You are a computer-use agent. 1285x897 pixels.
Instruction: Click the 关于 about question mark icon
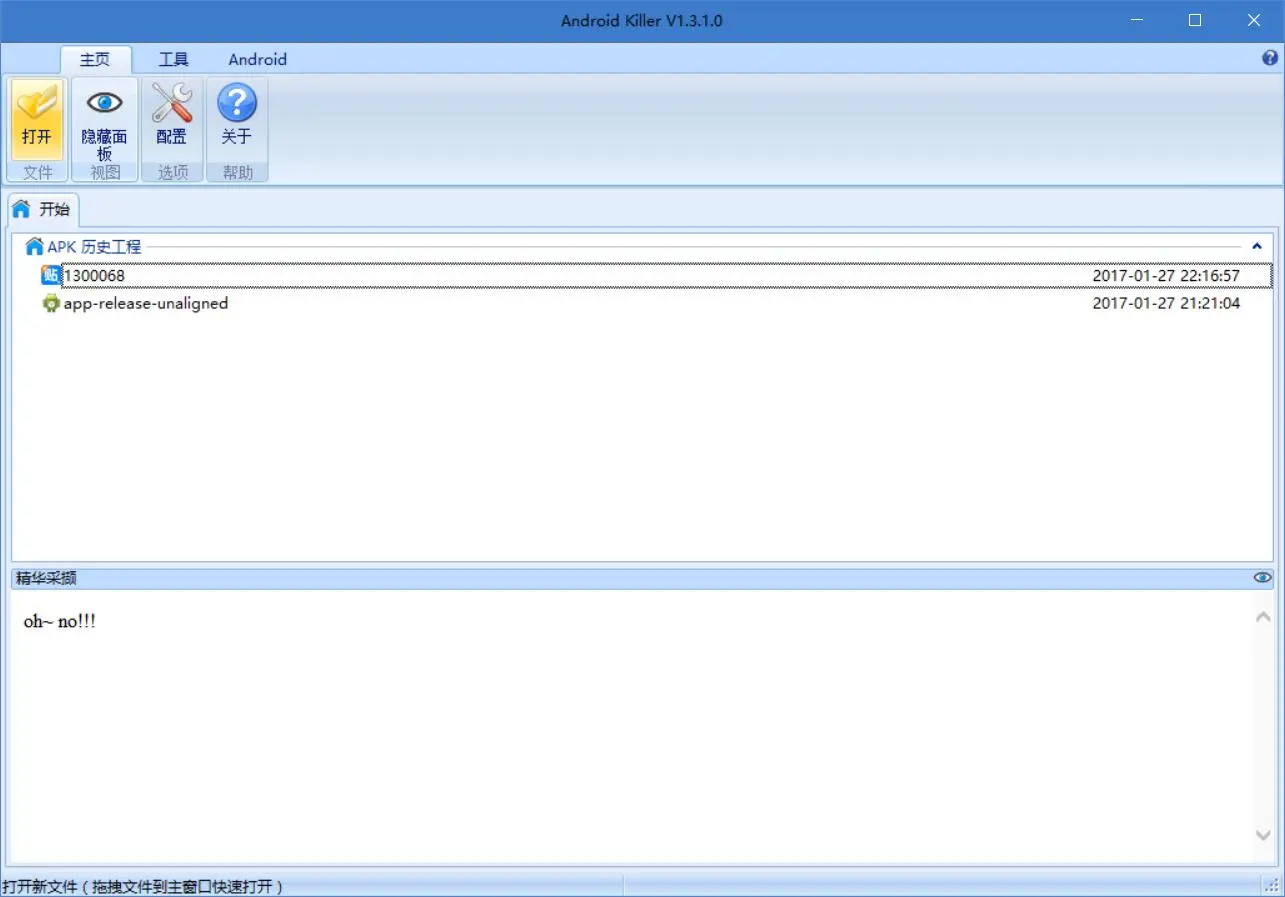pos(237,103)
